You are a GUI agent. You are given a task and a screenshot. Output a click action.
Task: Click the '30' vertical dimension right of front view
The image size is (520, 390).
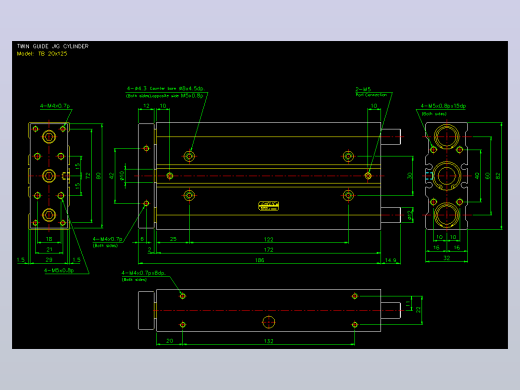(410, 176)
